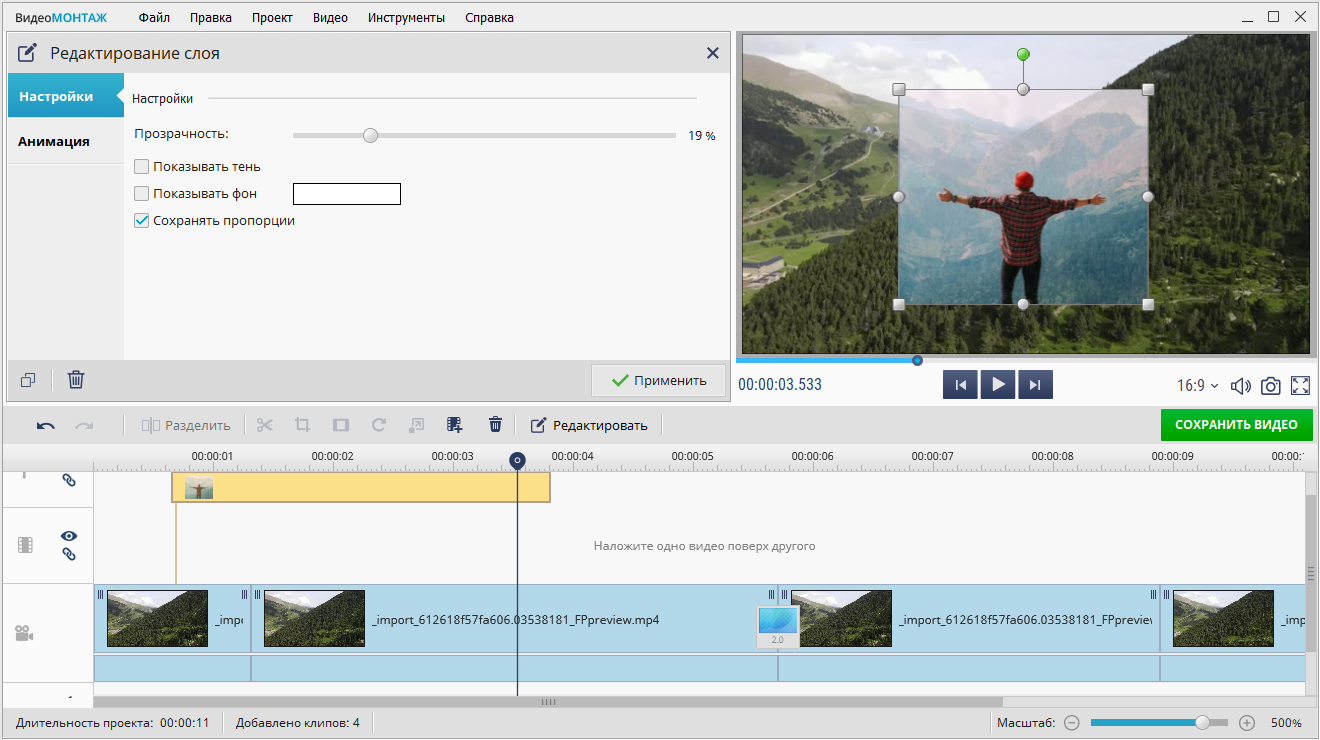Enter fullscreen preview mode

point(1300,386)
